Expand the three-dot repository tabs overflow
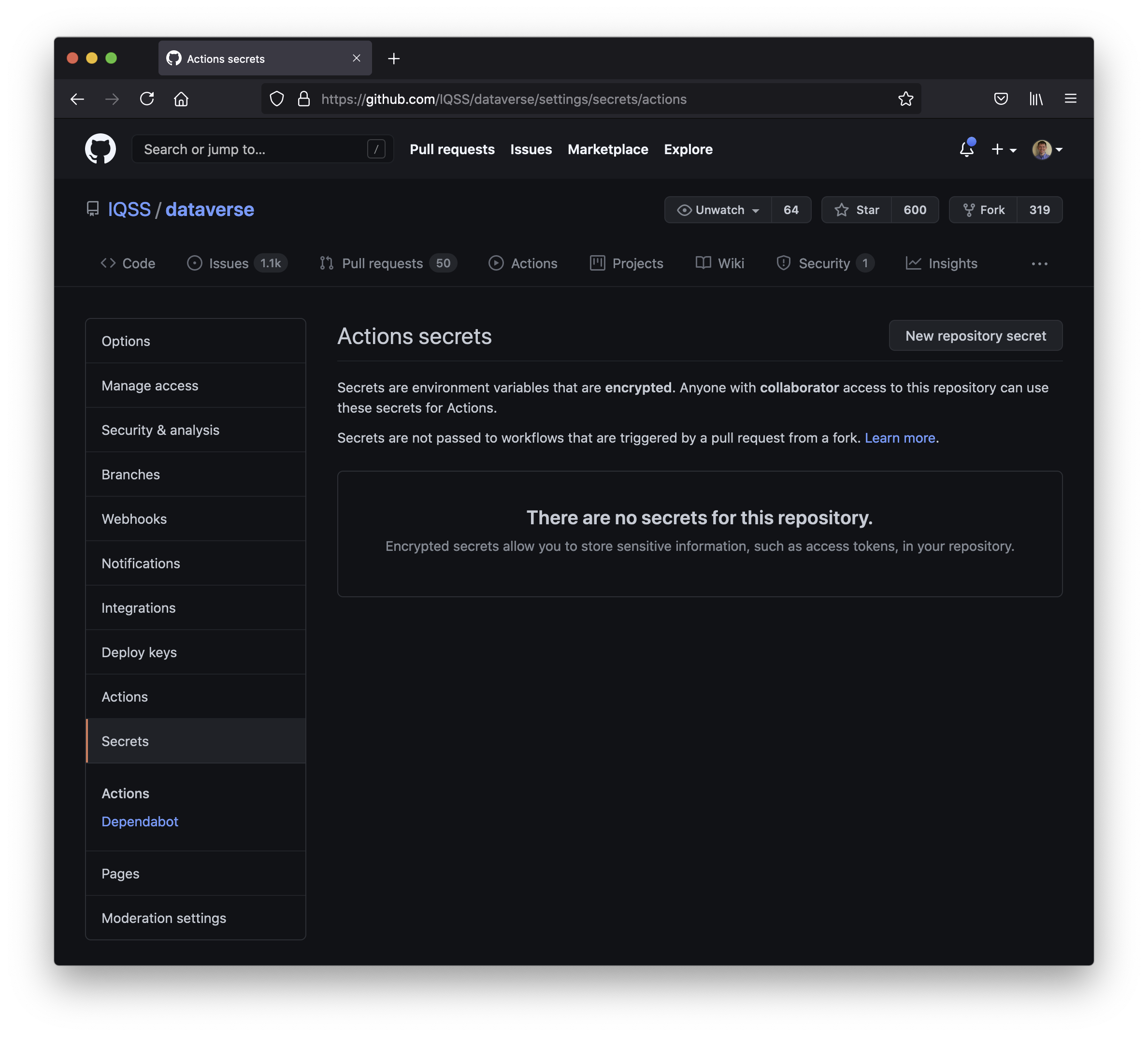 [x=1039, y=264]
